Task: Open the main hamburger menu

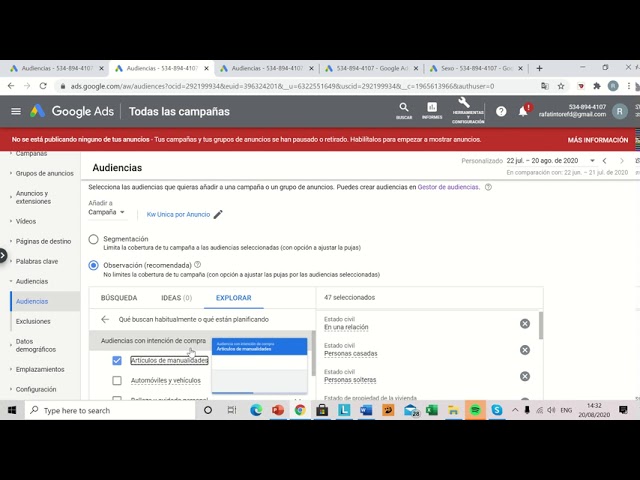Action: point(16,111)
